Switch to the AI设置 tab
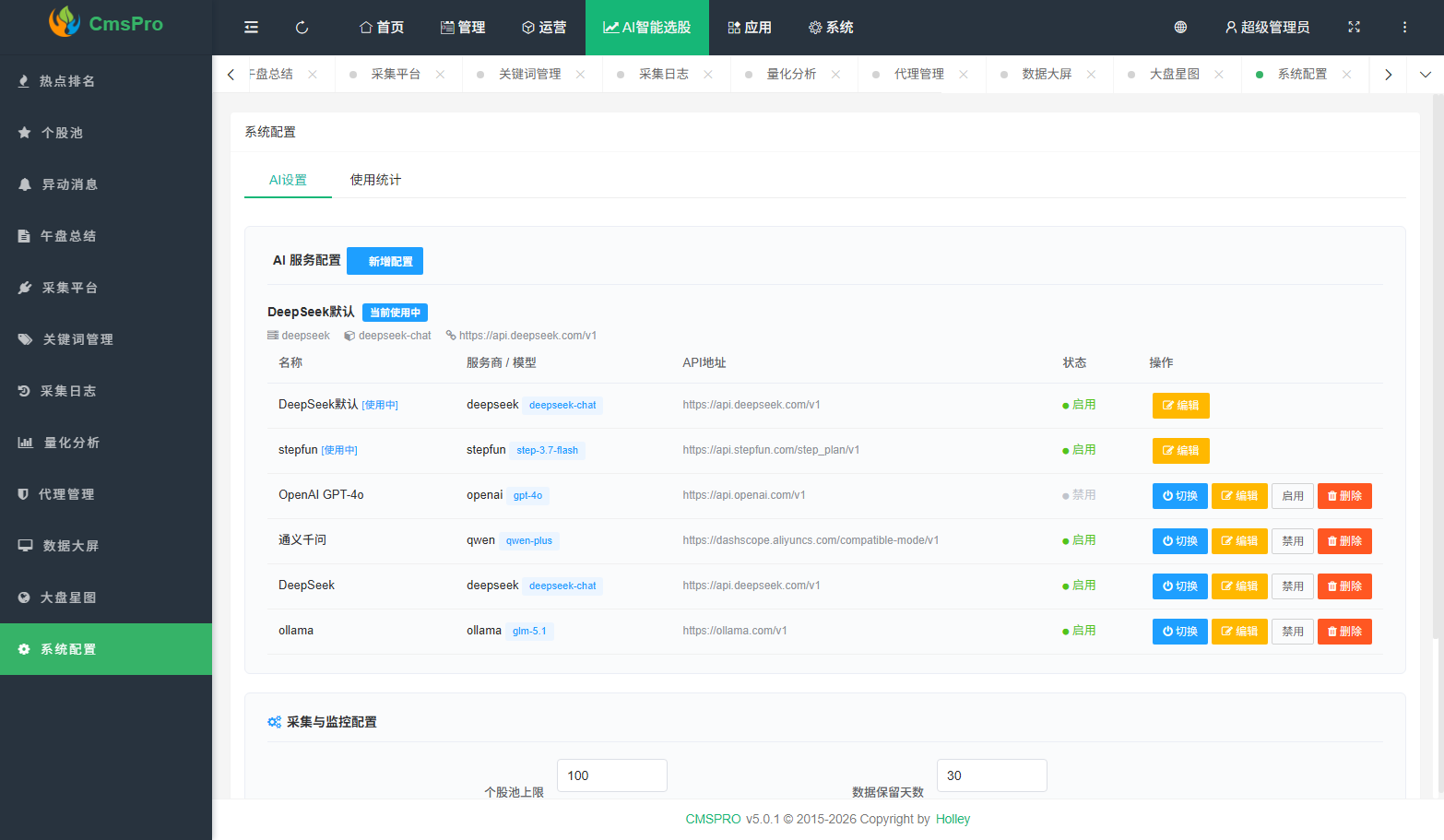This screenshot has height=840, width=1444. click(x=288, y=180)
